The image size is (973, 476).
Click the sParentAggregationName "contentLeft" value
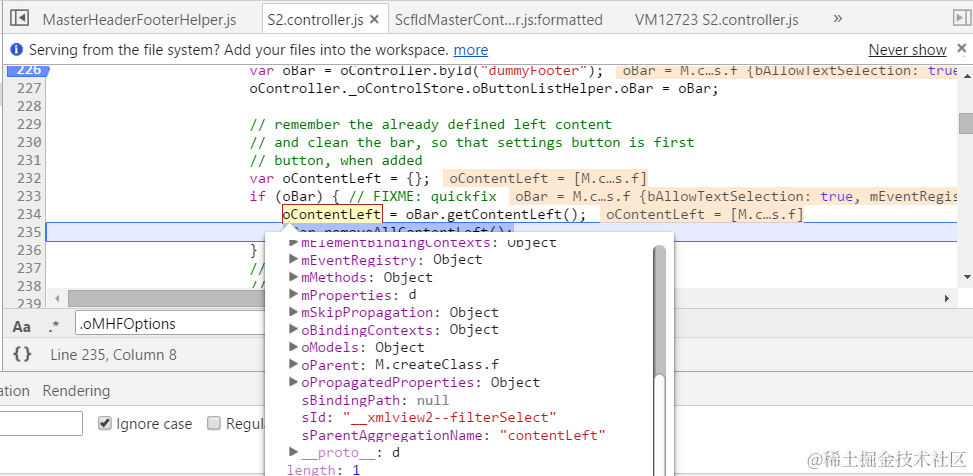pos(552,435)
